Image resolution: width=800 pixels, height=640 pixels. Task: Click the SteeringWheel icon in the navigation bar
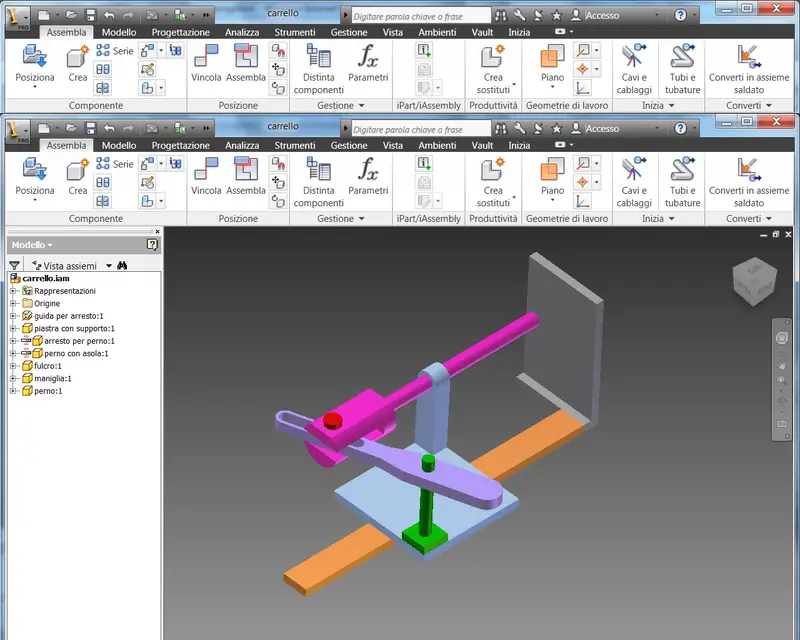tap(781, 338)
